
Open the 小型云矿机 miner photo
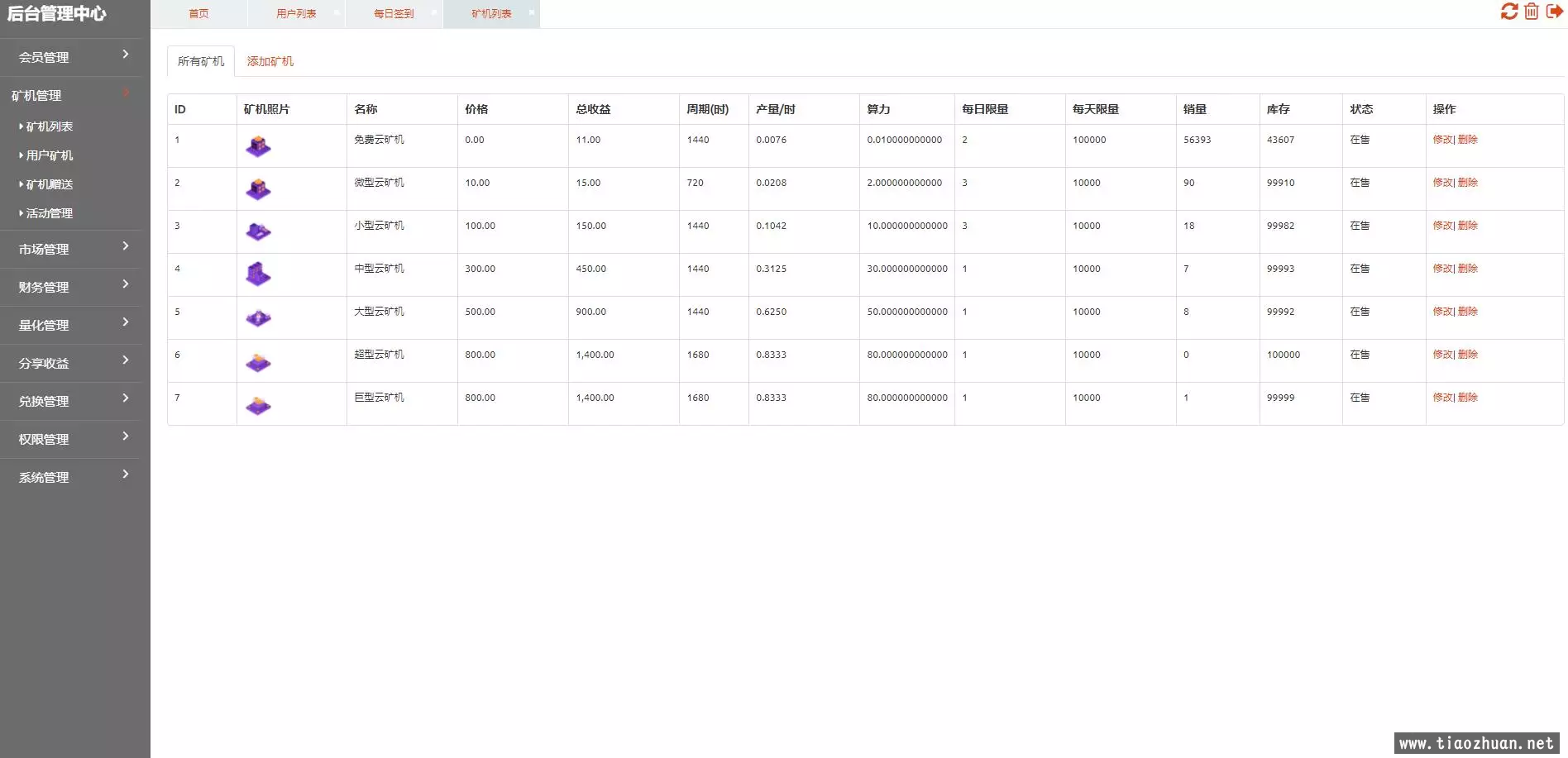(x=258, y=232)
